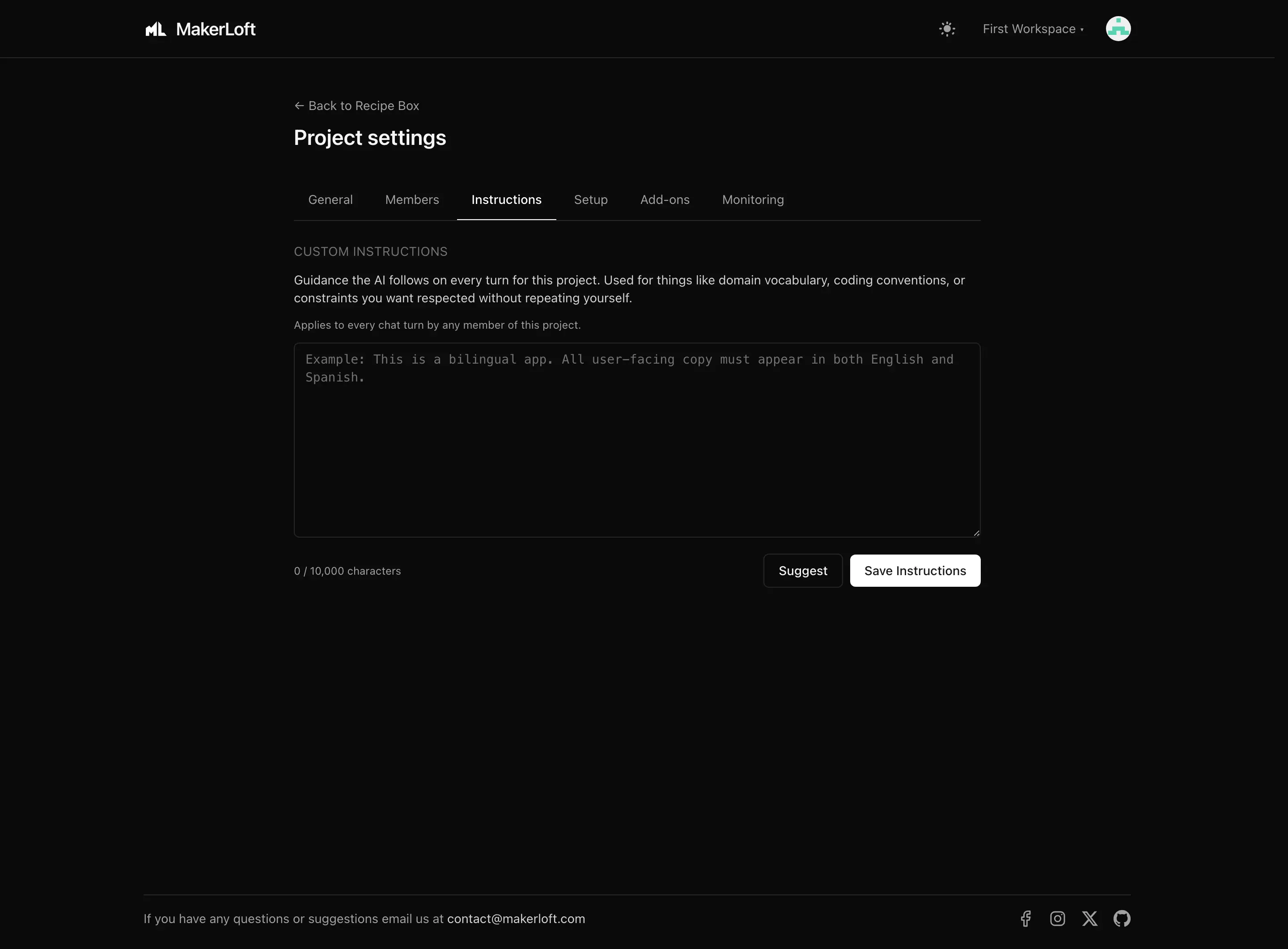Click the '0 / 10,000 characters' counter

(347, 571)
